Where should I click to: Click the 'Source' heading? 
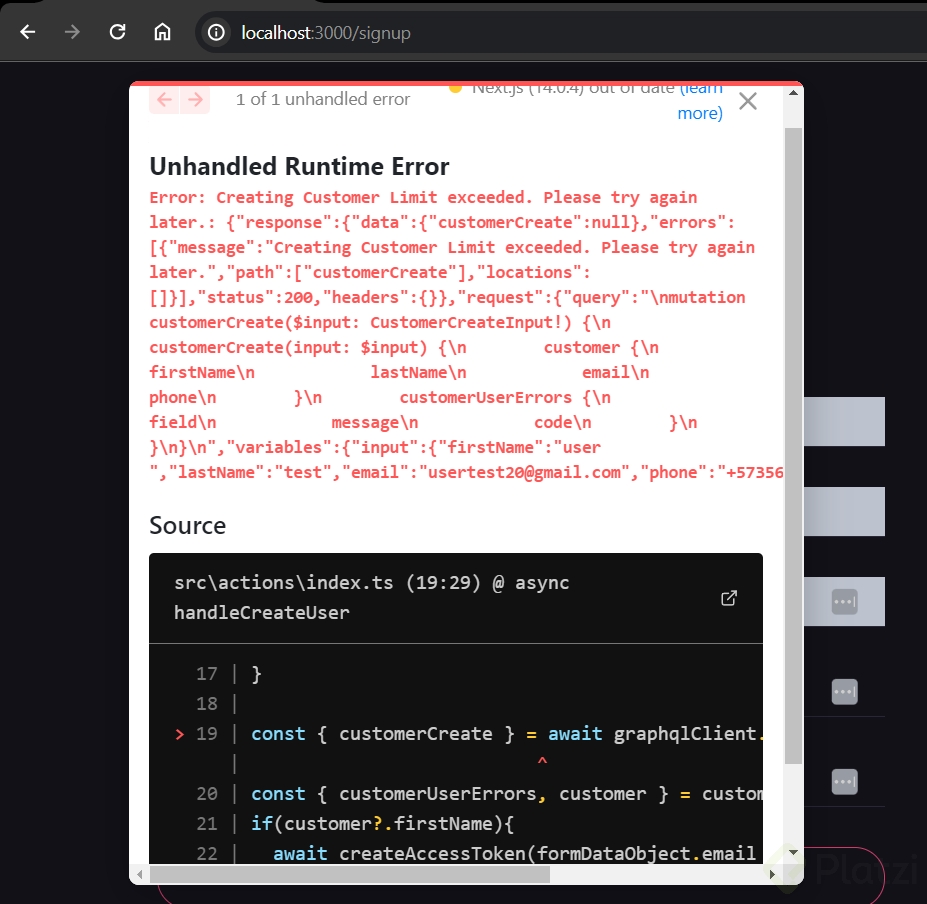tap(187, 525)
